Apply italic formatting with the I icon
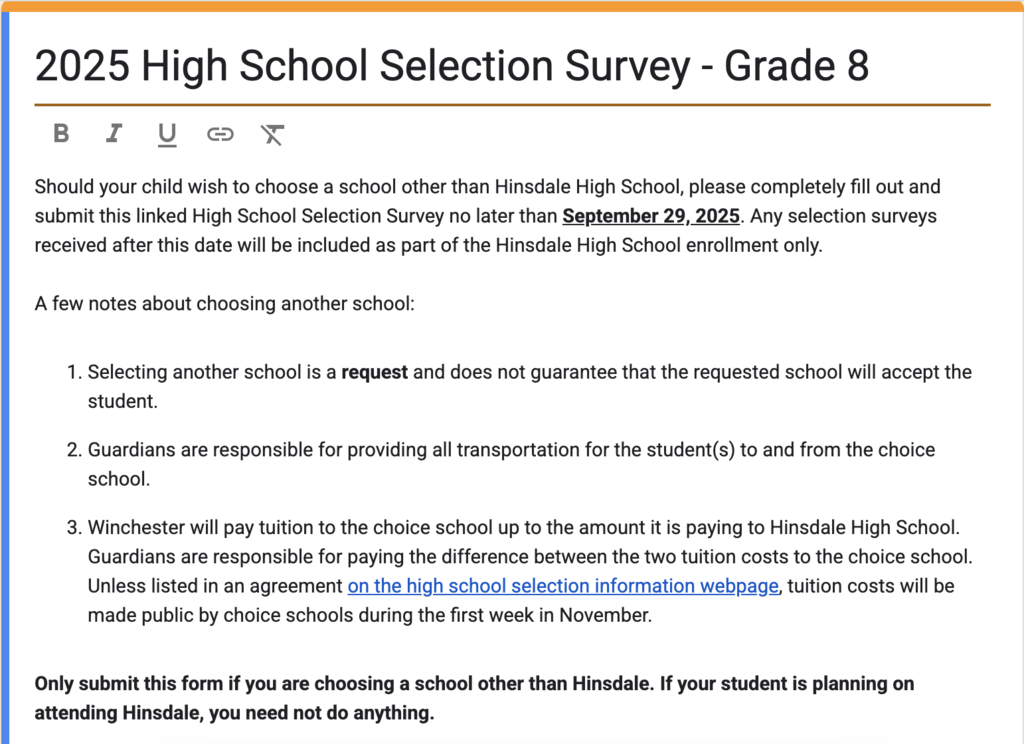Screen dimensions: 1024x744 [113, 134]
